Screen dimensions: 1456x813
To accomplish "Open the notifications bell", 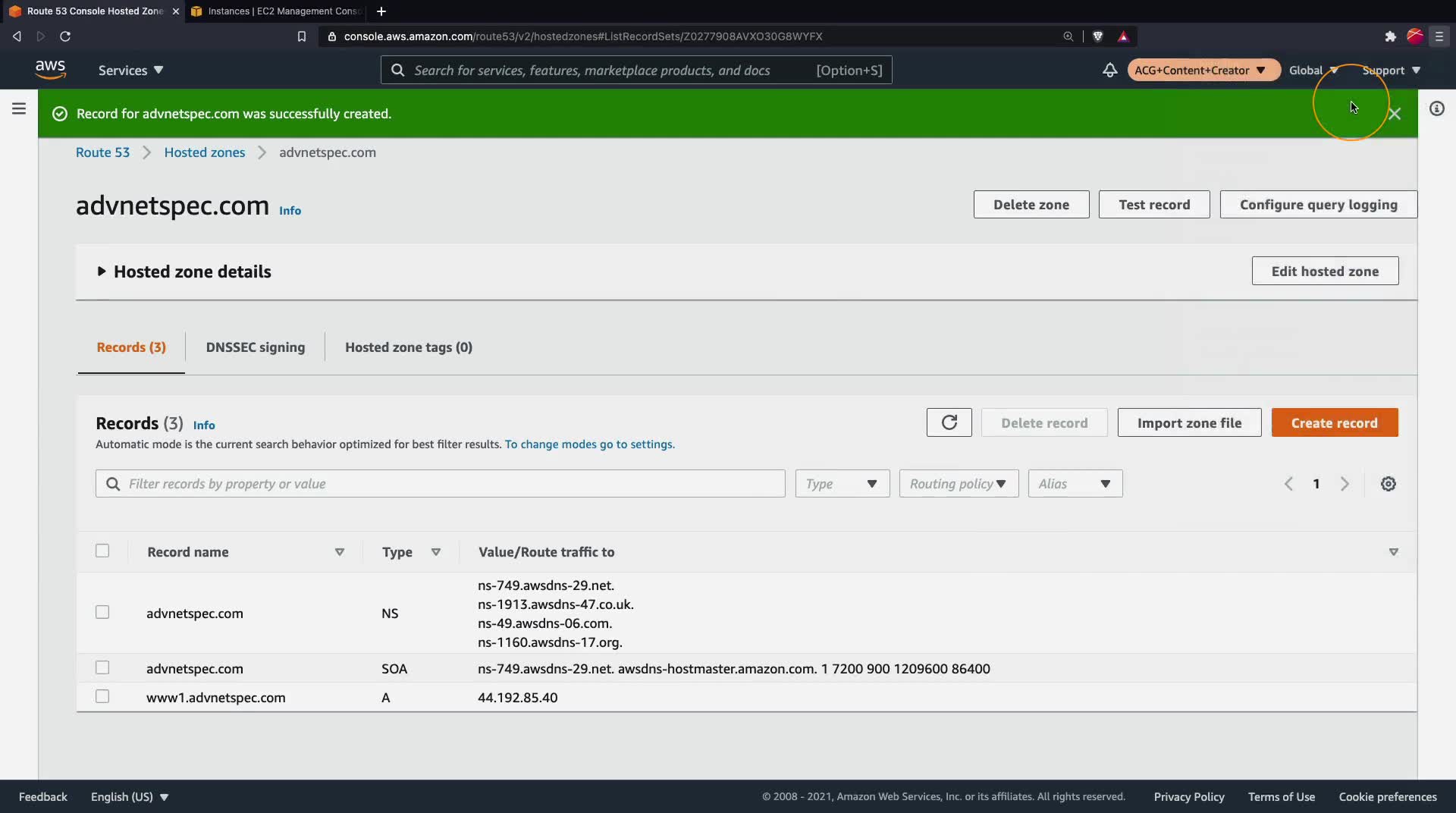I will 1109,70.
